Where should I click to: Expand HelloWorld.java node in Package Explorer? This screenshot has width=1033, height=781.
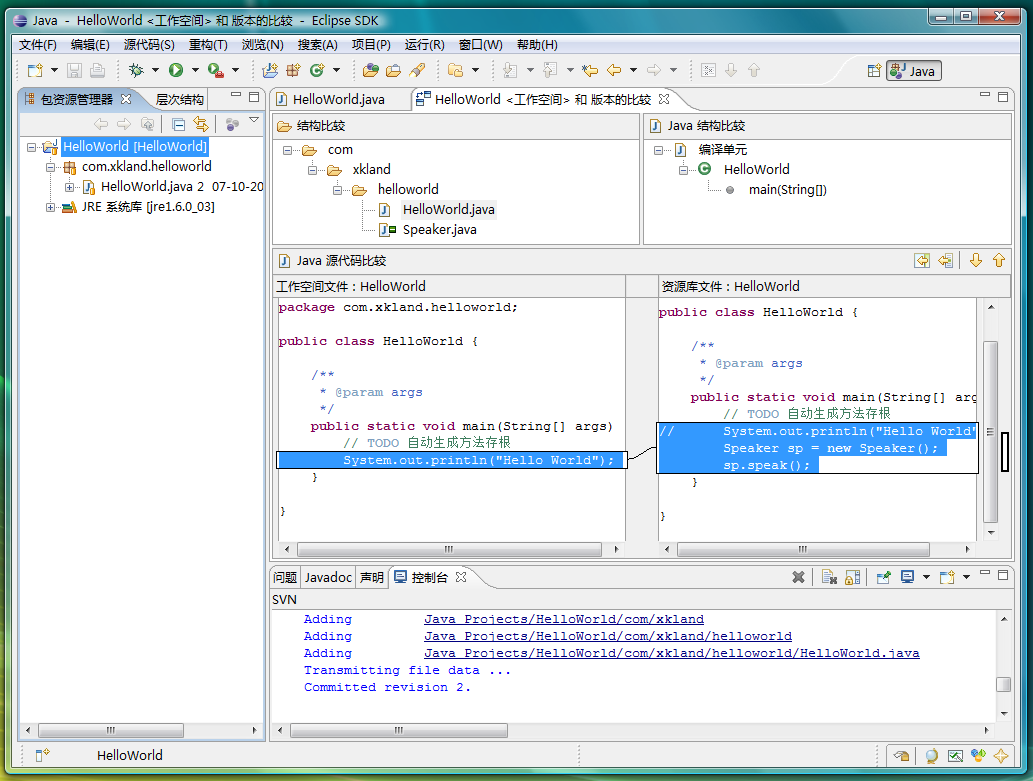point(69,188)
